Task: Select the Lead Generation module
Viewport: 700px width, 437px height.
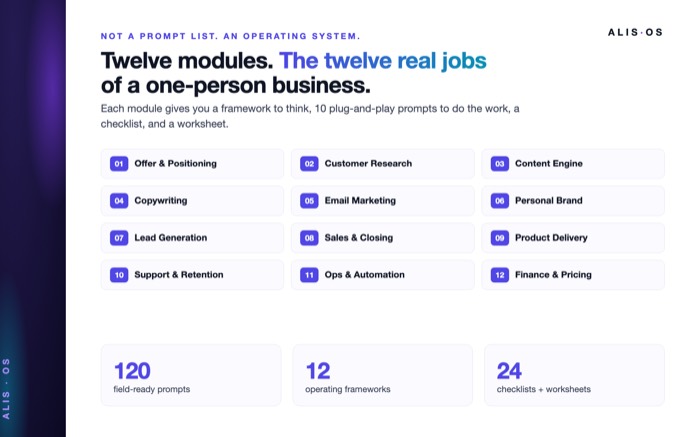Action: 192,238
